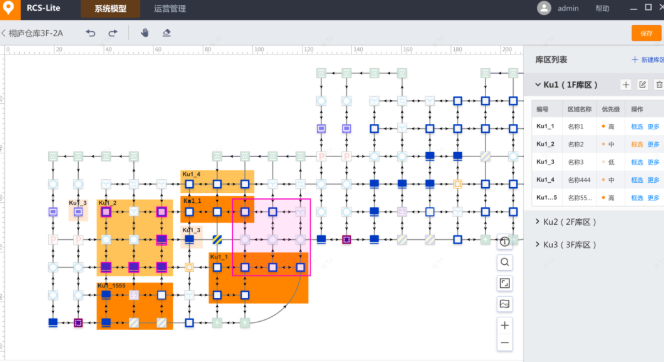
Task: Click 更多 in the Ku1_1 row
Action: point(653,127)
